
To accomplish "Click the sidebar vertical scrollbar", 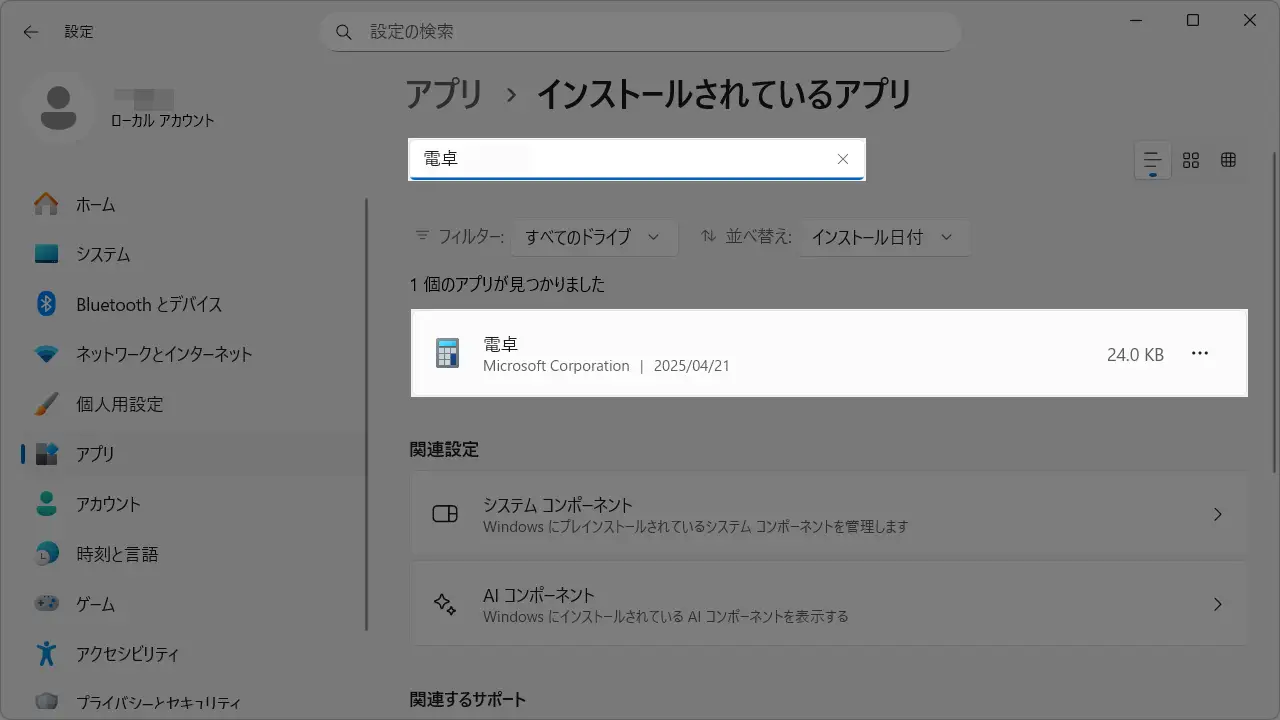I will click(367, 414).
